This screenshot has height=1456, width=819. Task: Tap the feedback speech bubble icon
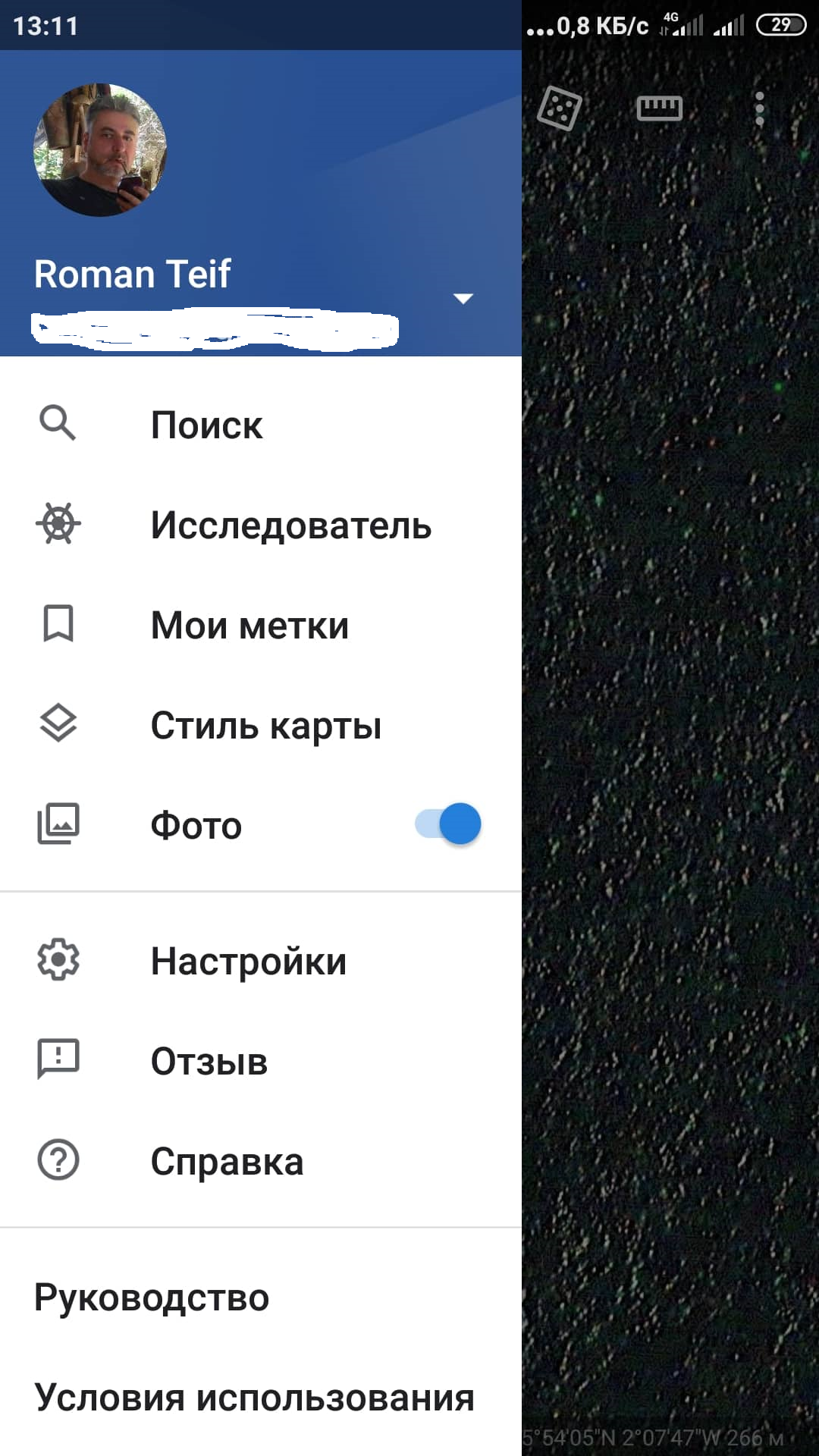(x=58, y=1059)
